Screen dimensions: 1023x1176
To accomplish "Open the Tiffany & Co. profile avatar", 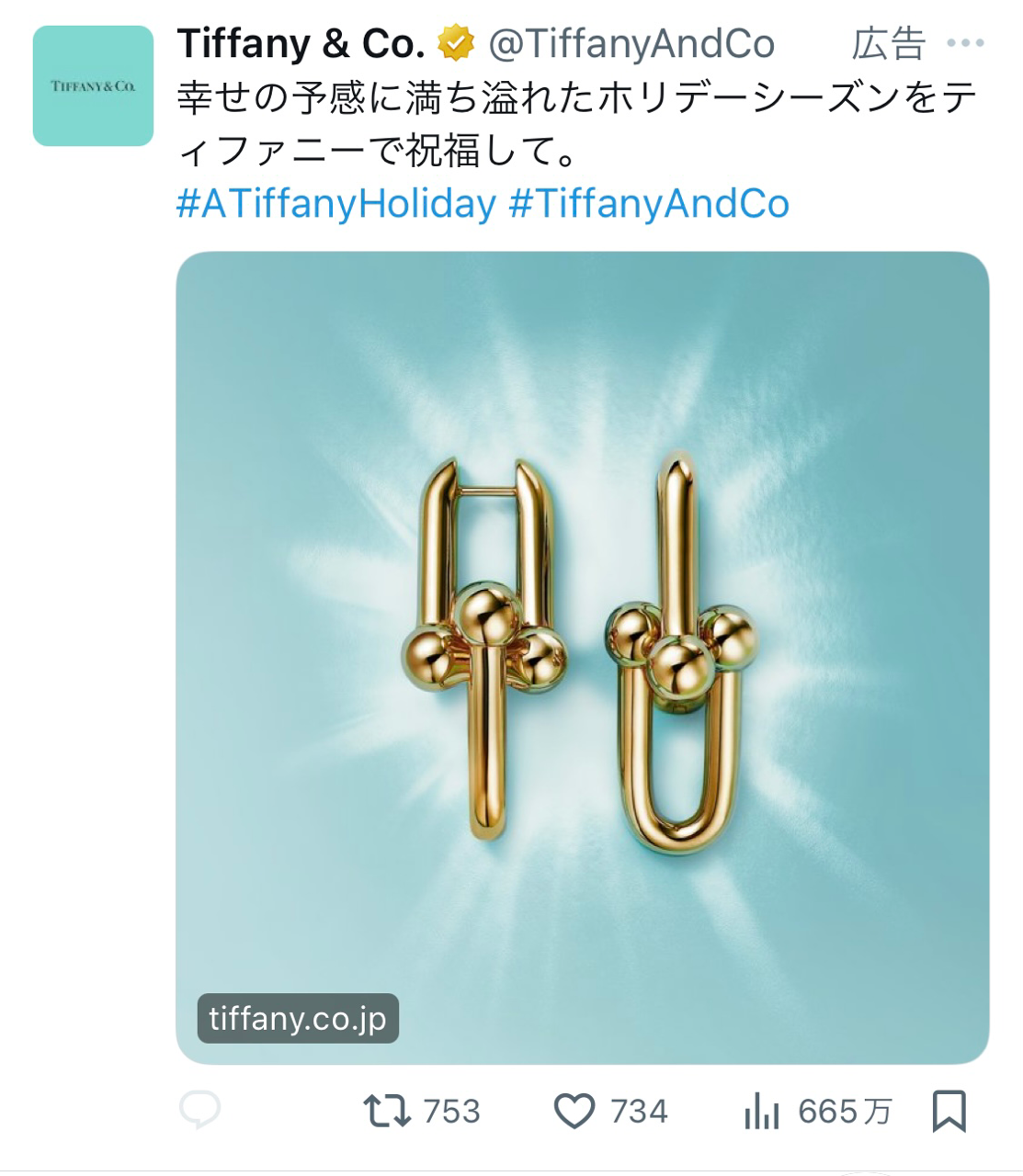I will click(93, 86).
